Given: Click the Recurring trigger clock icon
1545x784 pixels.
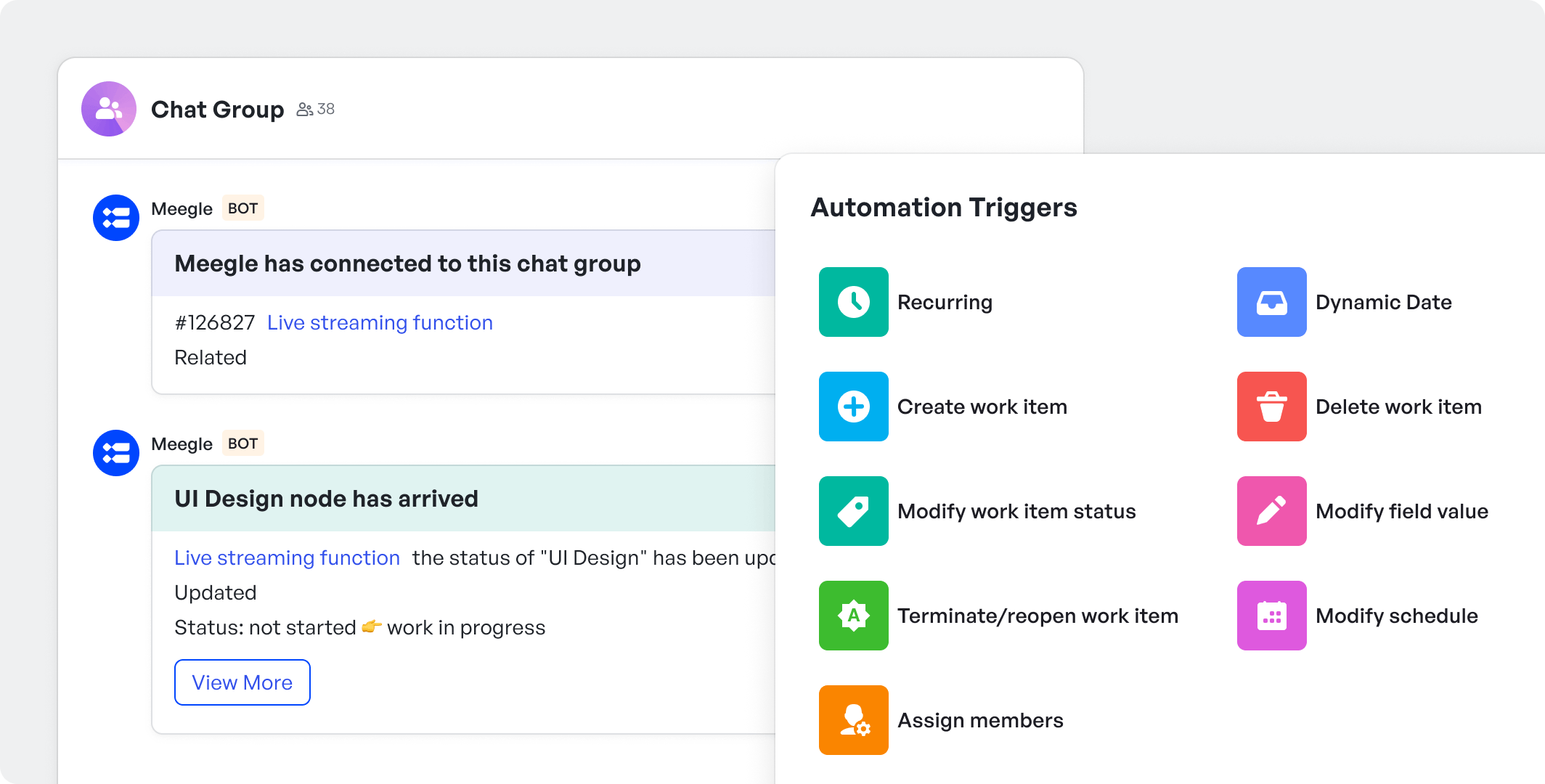Looking at the screenshot, I should coord(853,302).
